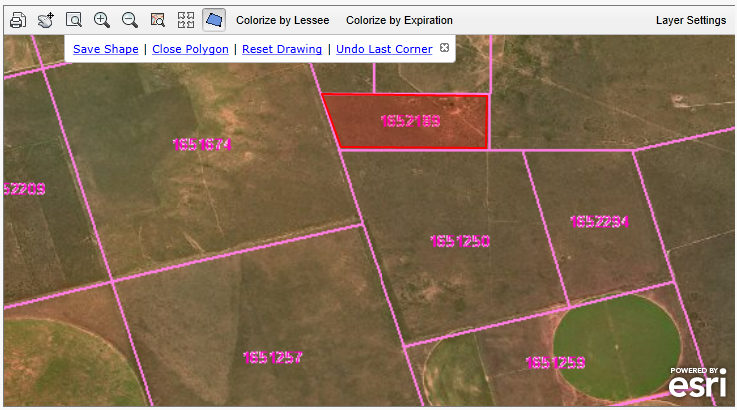Close the drawing options popup
The image size is (737, 410).
[445, 48]
